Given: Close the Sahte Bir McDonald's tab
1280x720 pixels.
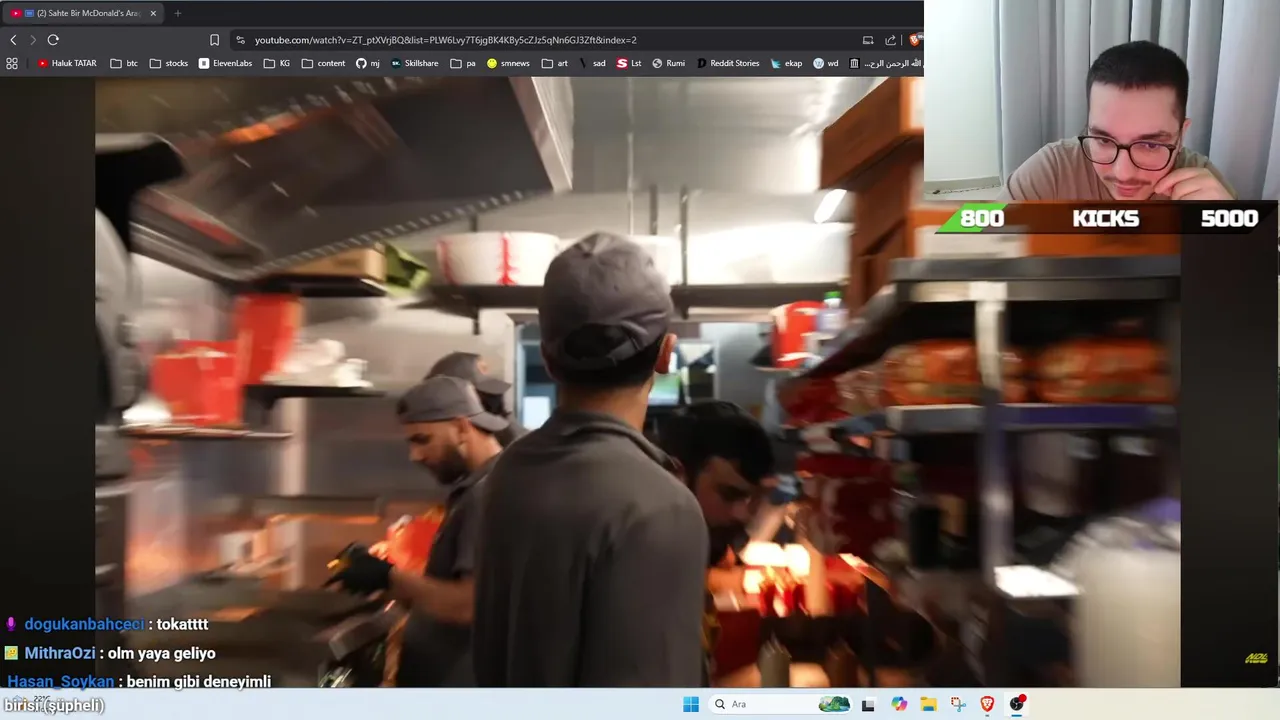Looking at the screenshot, I should click(x=153, y=13).
